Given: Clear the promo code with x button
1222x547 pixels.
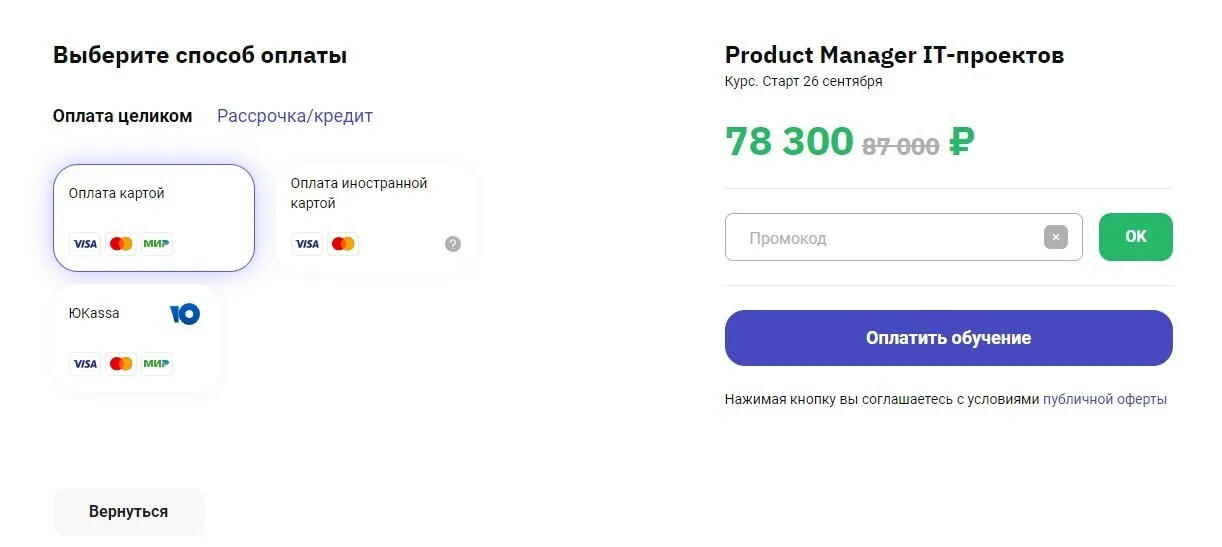Looking at the screenshot, I should tap(1056, 238).
